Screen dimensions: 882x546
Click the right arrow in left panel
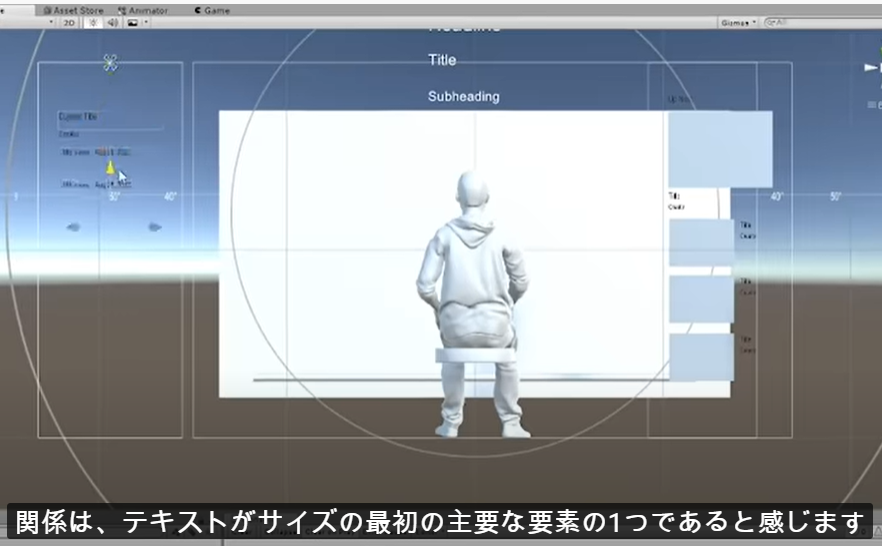click(155, 227)
